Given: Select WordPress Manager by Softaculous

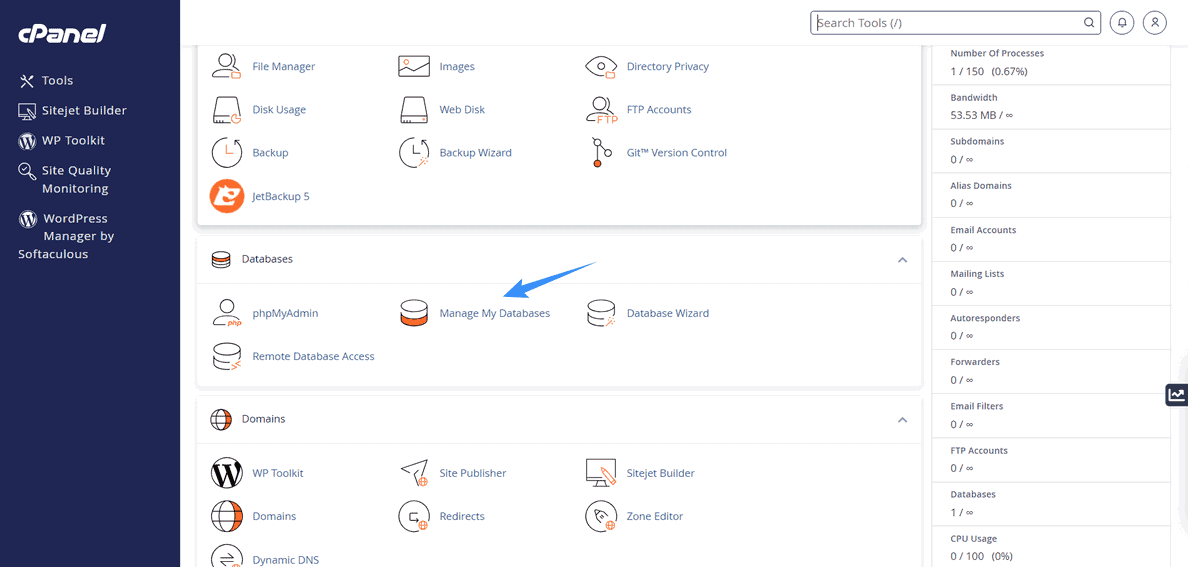Looking at the screenshot, I should point(67,236).
